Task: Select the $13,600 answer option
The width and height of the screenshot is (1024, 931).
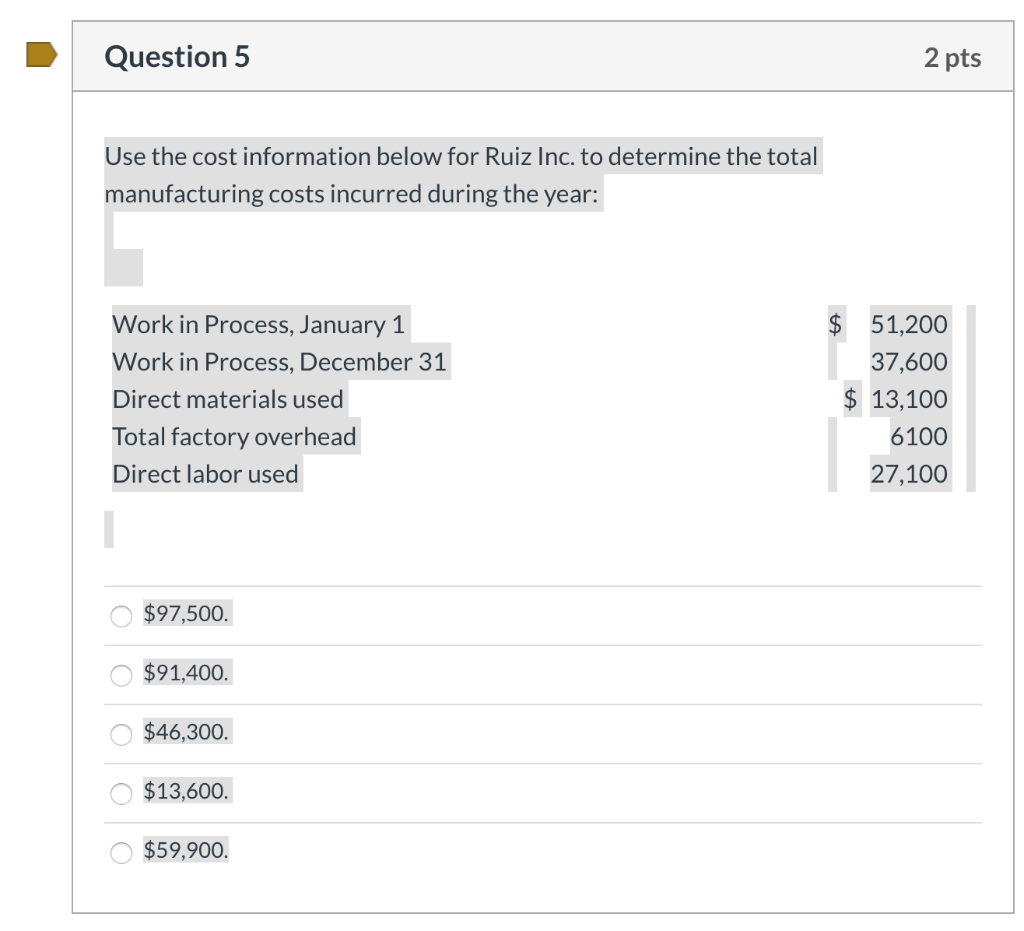Action: [x=120, y=793]
